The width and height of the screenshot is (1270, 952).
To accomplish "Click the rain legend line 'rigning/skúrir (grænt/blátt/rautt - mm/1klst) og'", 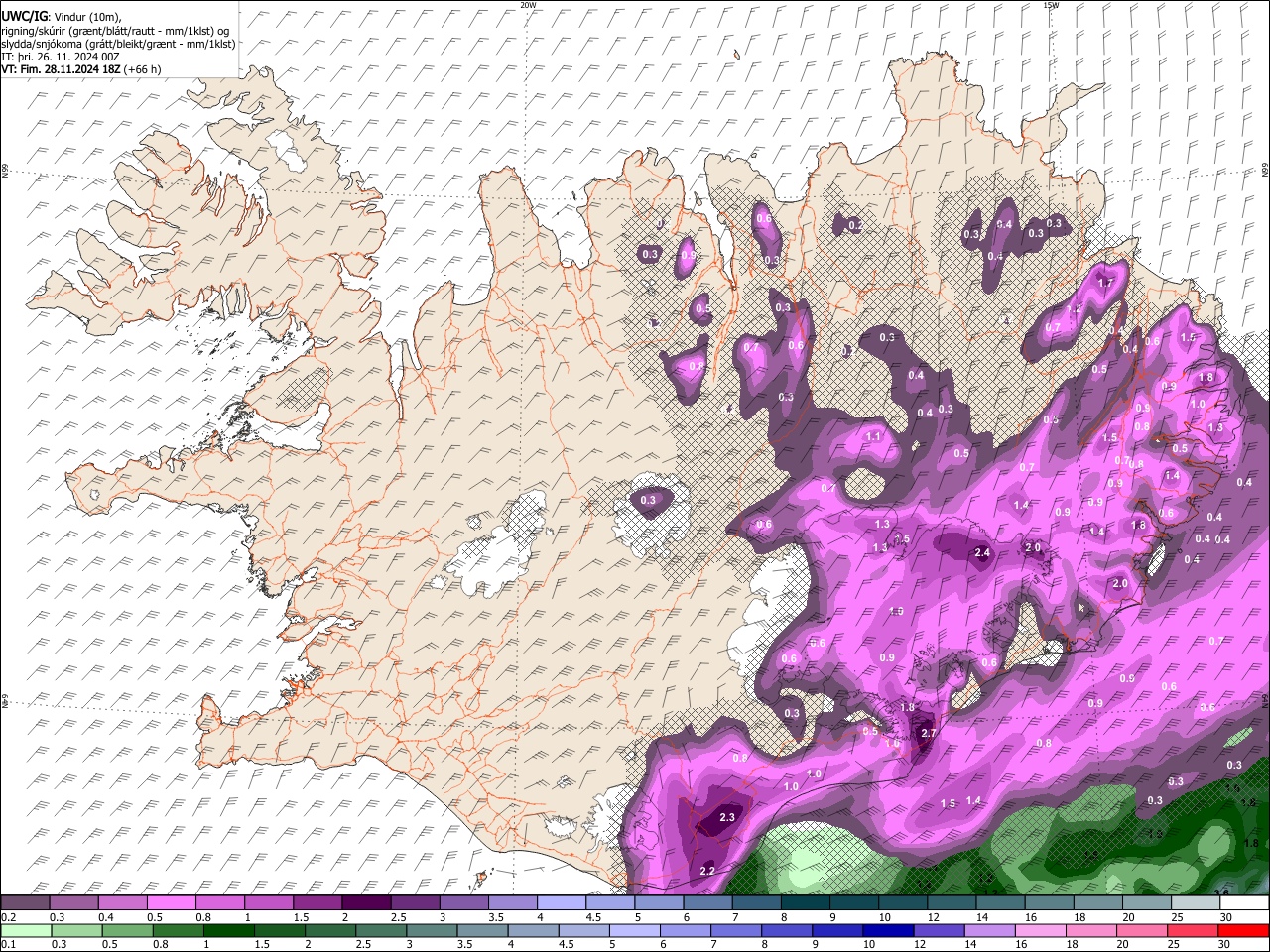I will click(x=115, y=30).
